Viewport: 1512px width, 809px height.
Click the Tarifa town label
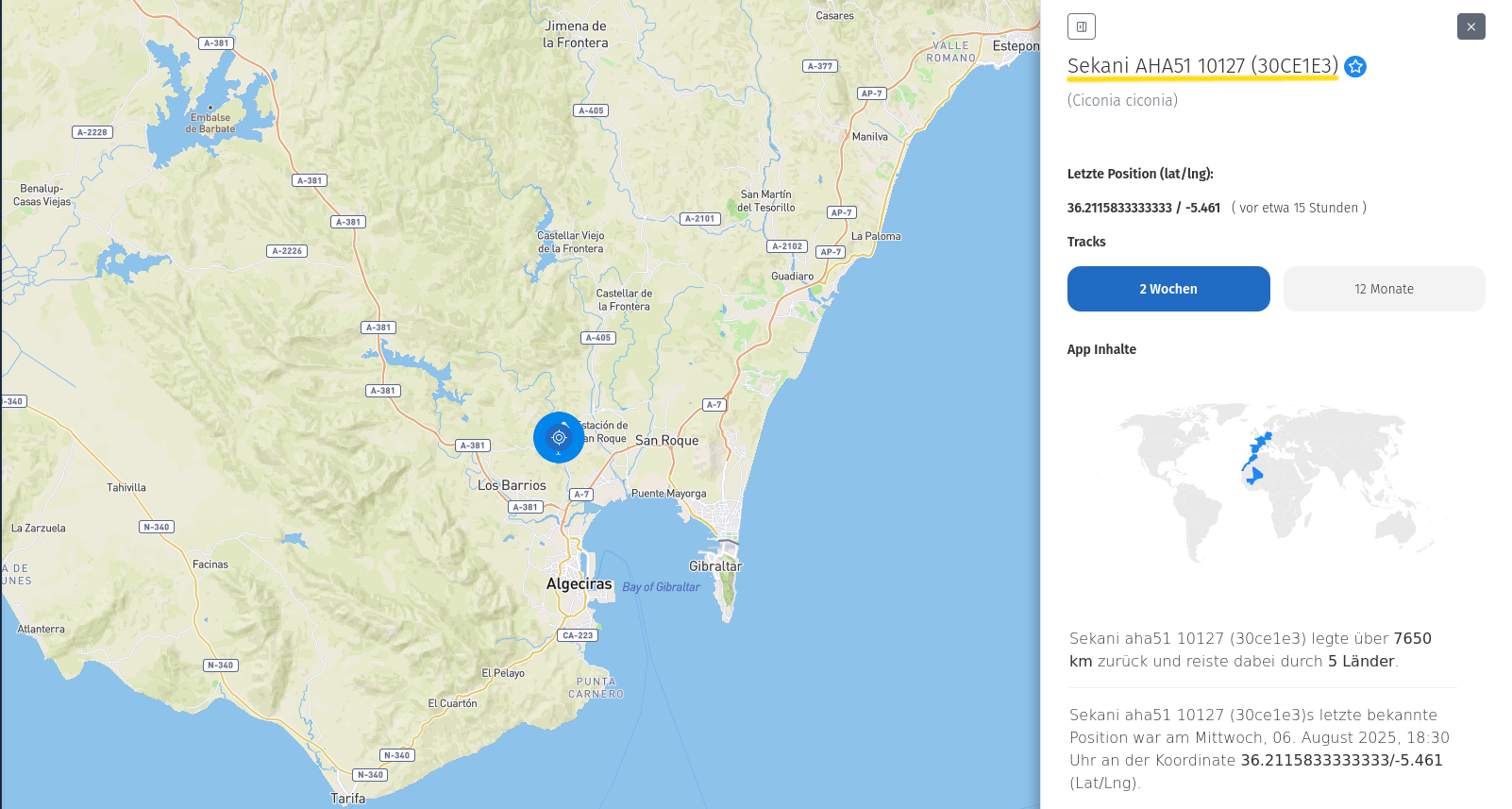[x=347, y=799]
